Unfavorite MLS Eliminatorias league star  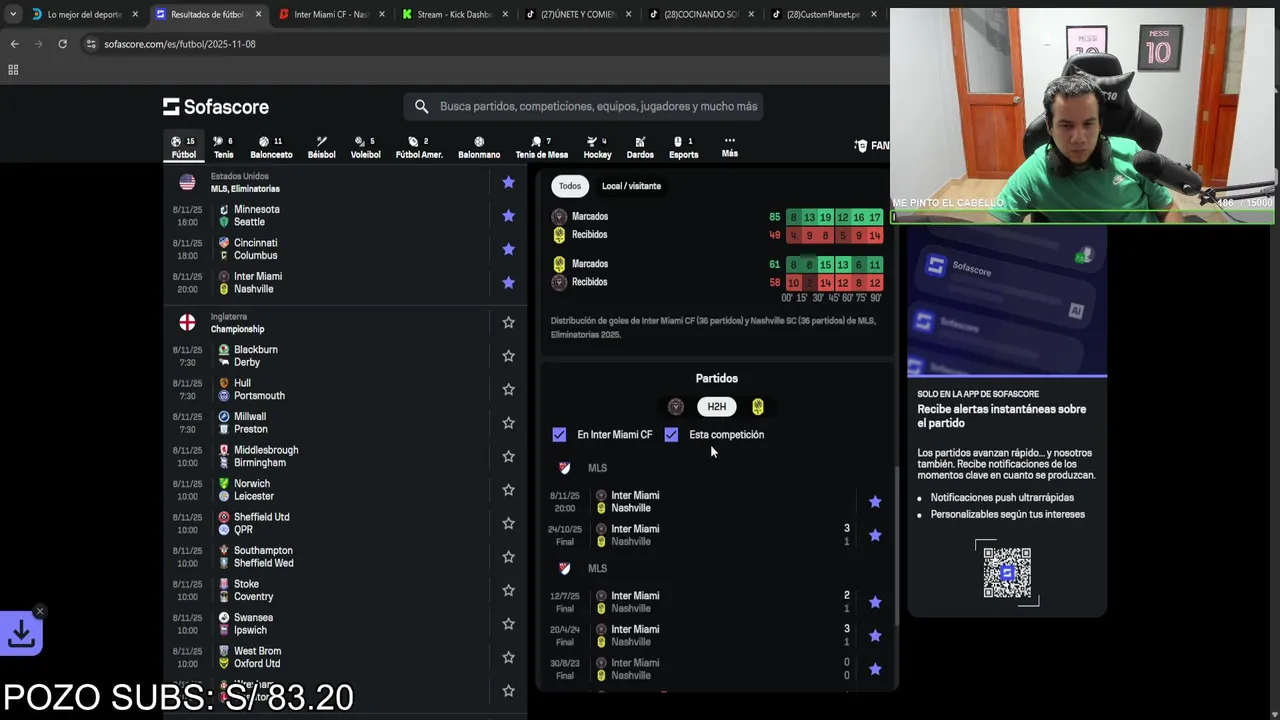tap(508, 182)
